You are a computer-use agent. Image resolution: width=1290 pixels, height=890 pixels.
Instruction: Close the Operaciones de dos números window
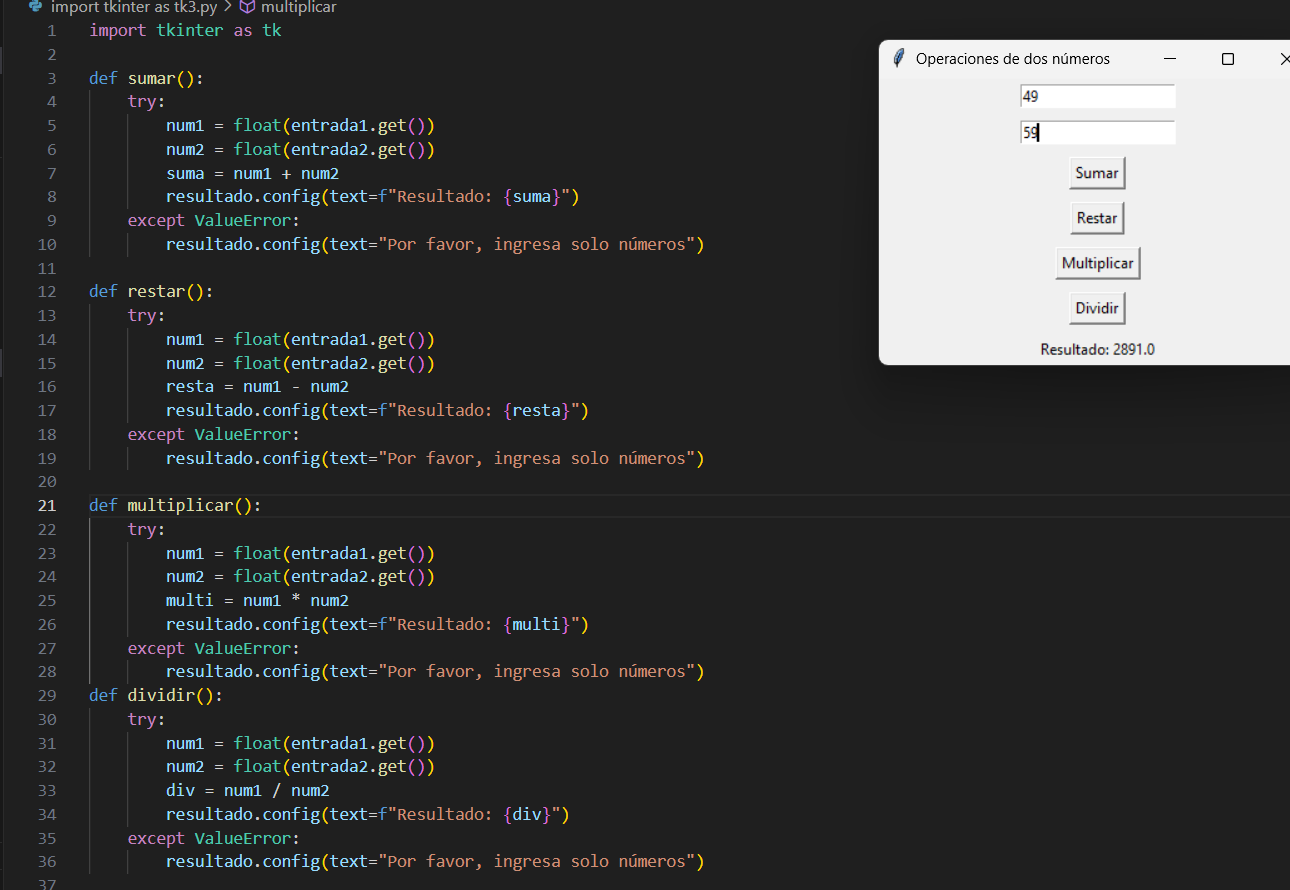coord(1282,59)
